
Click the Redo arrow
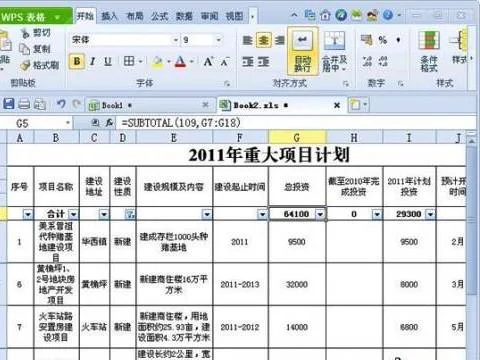[76, 104]
